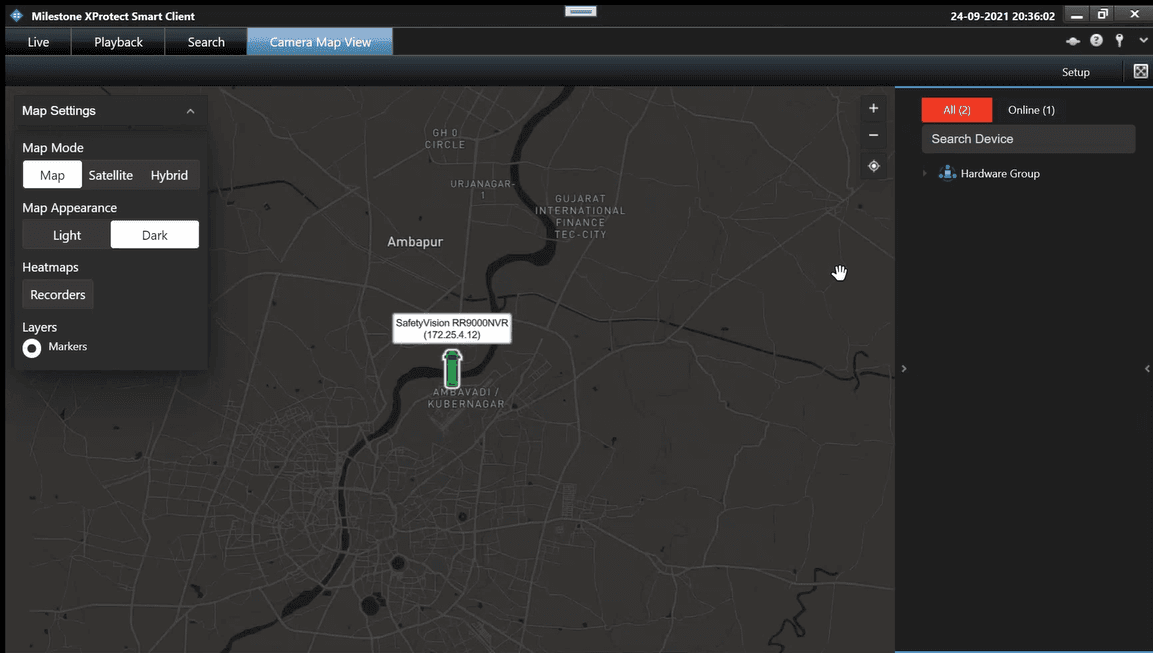Image resolution: width=1153 pixels, height=653 pixels.
Task: Click the key login icon
Action: point(1119,41)
